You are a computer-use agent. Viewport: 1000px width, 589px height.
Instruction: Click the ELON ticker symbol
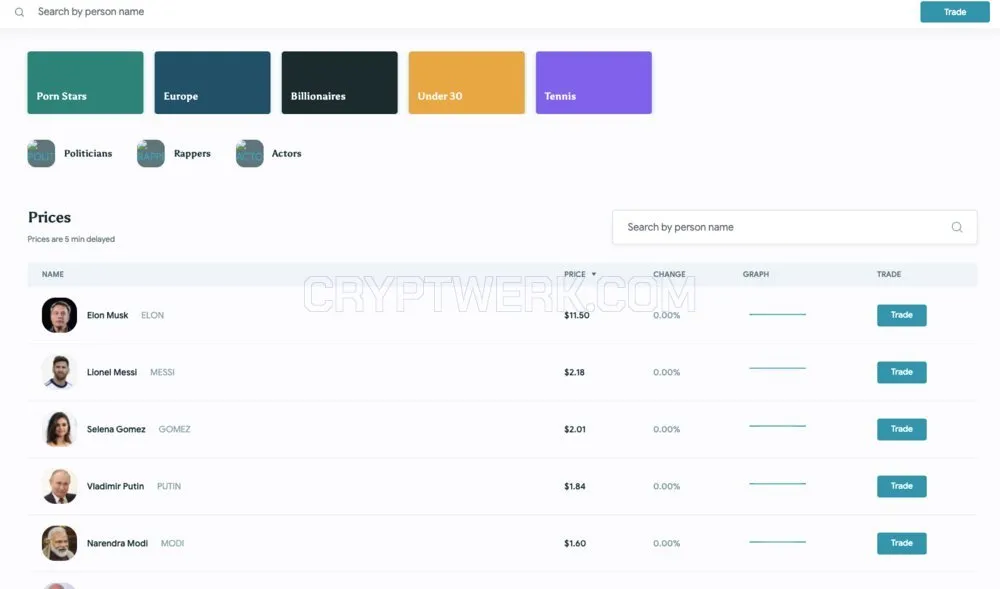click(152, 316)
